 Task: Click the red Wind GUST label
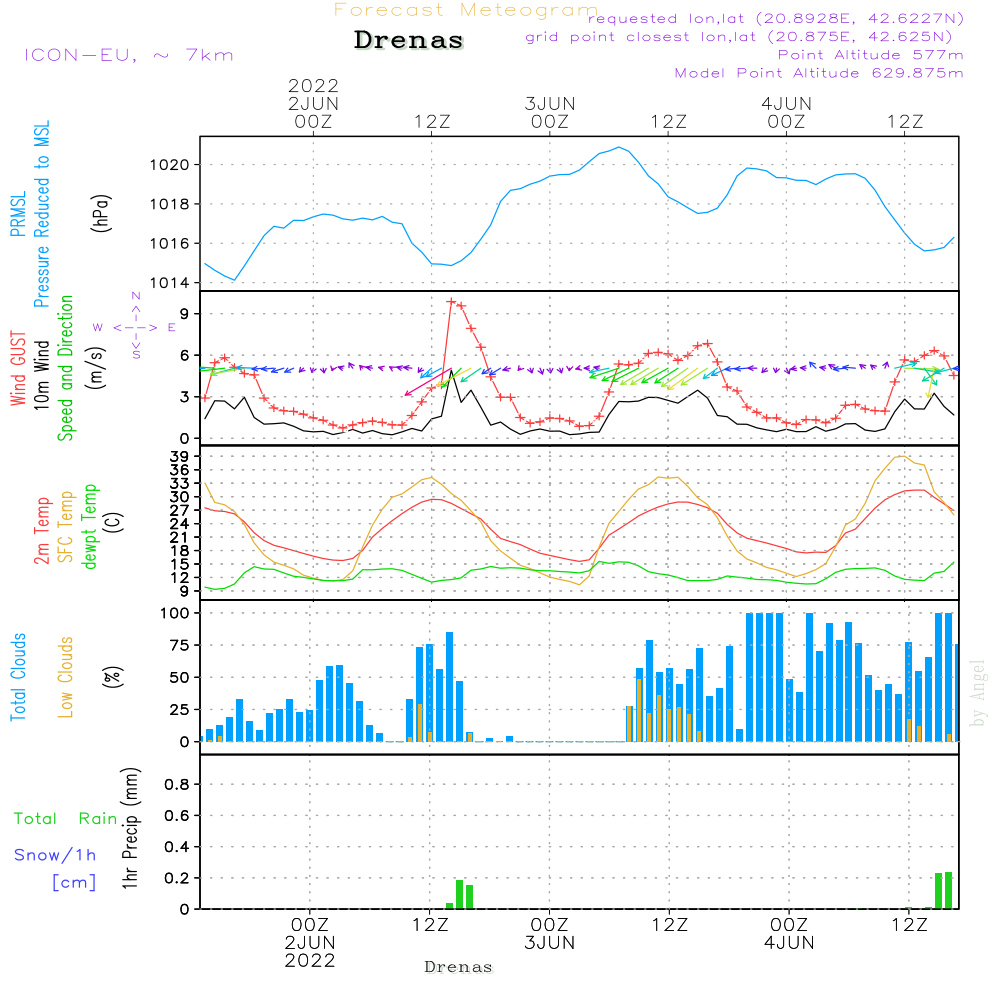pyautogui.click(x=17, y=368)
